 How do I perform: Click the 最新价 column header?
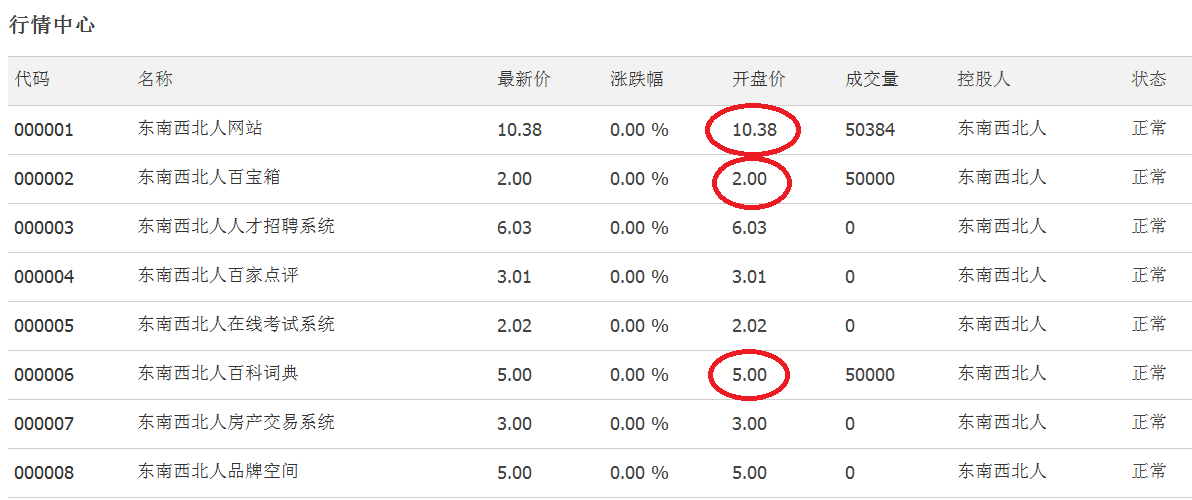click(524, 79)
